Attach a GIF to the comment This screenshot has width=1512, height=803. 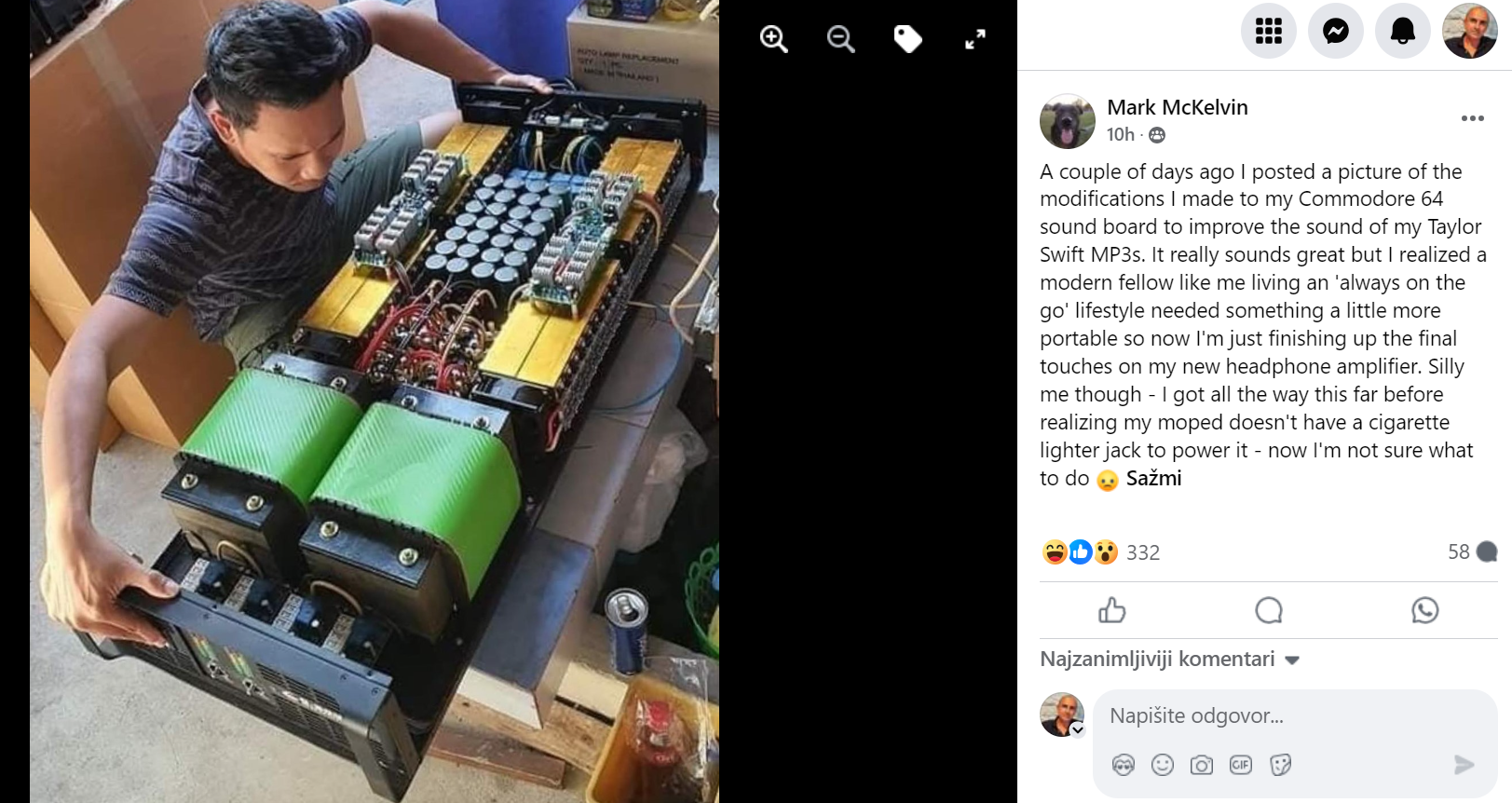[1241, 765]
